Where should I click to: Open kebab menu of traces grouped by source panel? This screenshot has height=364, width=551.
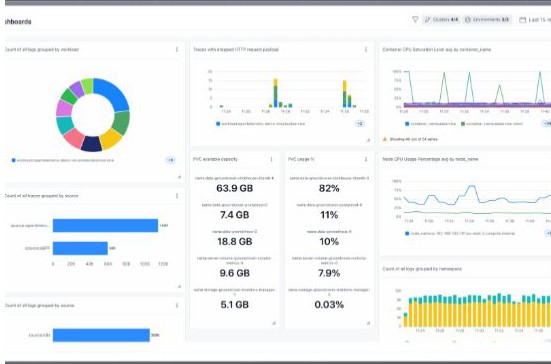pos(177,196)
